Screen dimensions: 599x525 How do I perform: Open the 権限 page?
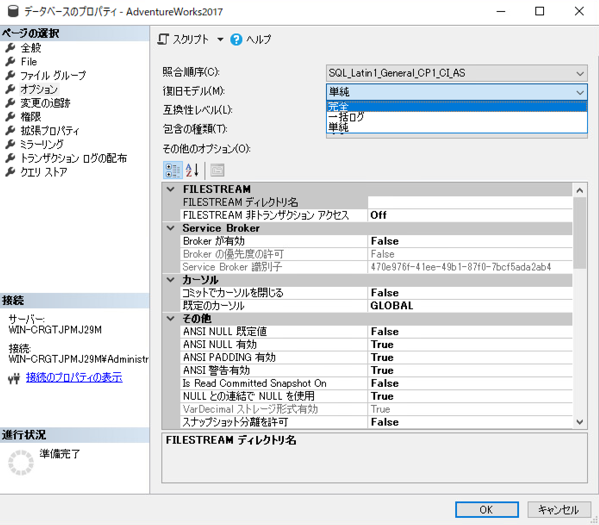coord(31,117)
